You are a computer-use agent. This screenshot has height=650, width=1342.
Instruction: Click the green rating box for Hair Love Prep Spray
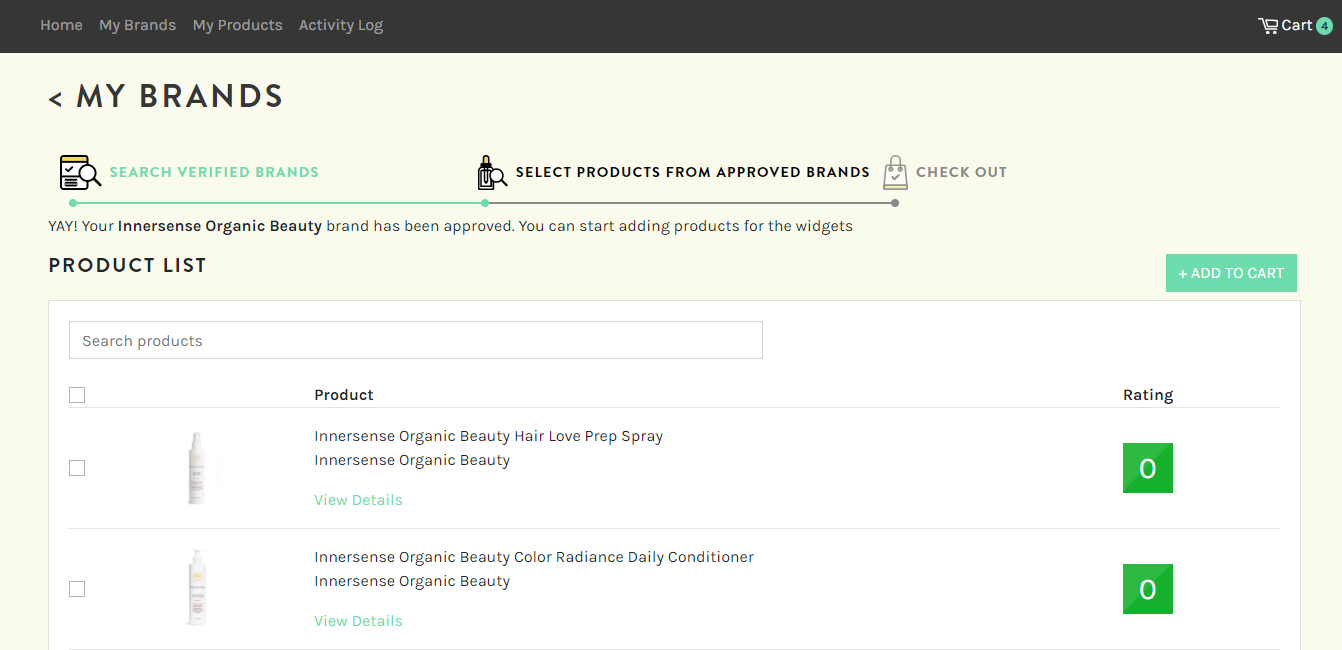(x=1147, y=468)
